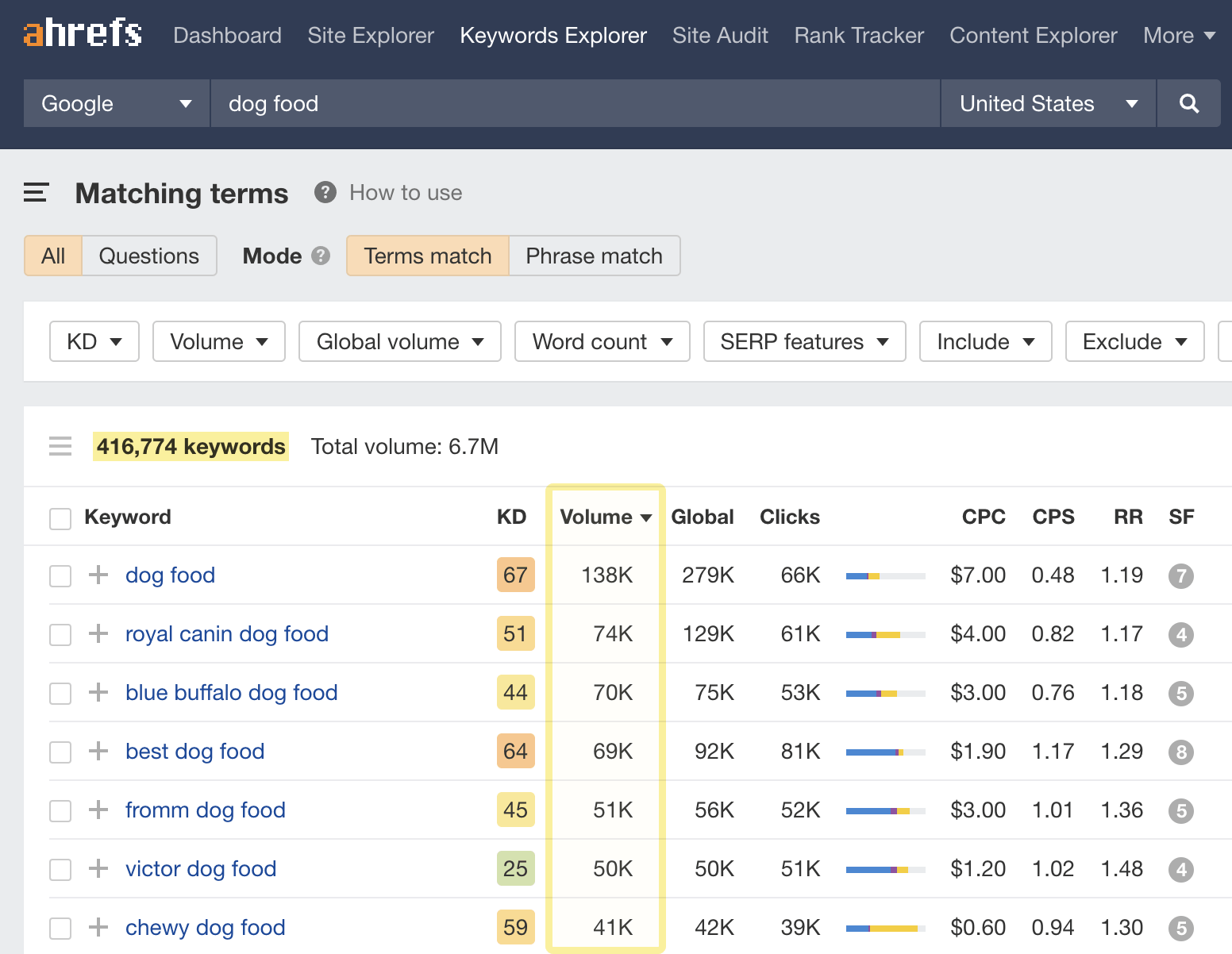Check the select-all keywords checkbox

(x=60, y=517)
